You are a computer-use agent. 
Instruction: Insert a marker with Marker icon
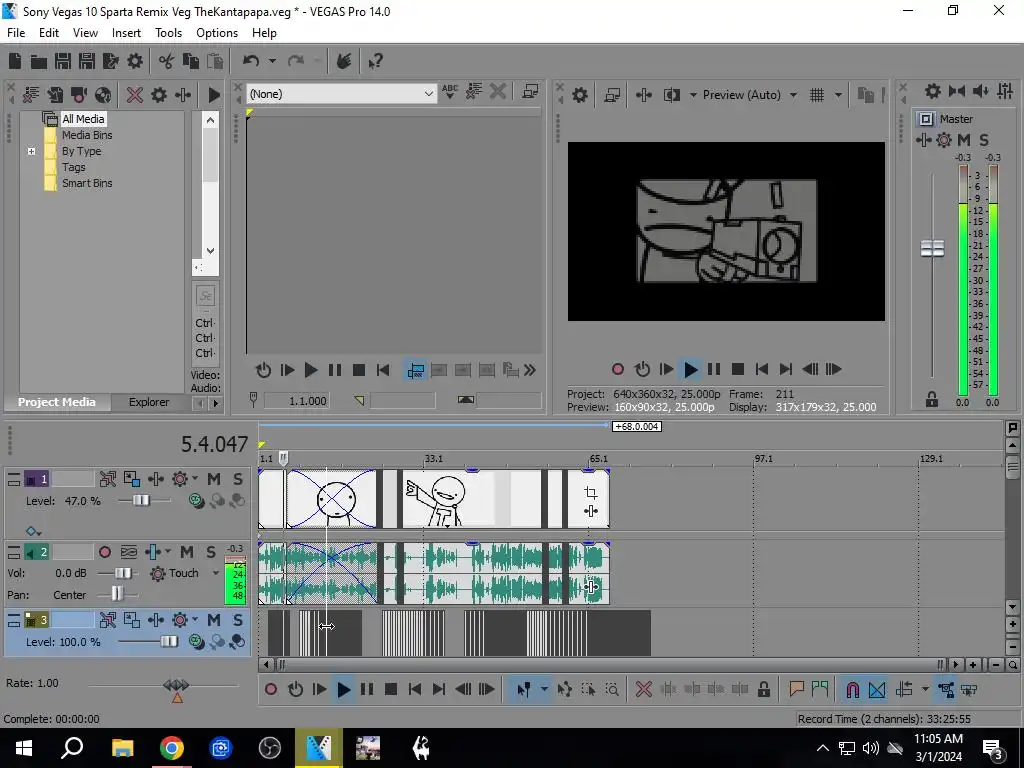pyautogui.click(x=796, y=690)
